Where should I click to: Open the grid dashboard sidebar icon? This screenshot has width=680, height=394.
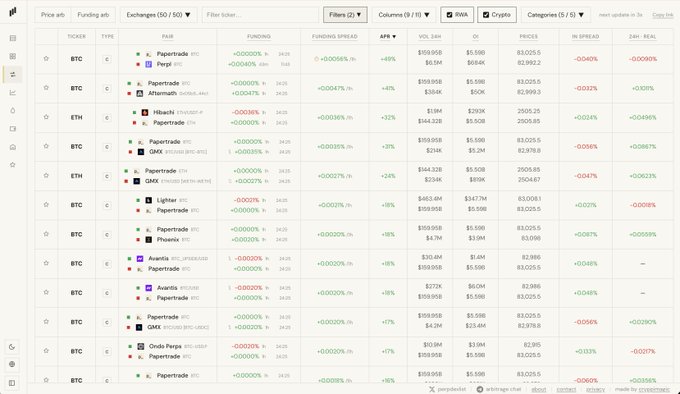tap(13, 56)
